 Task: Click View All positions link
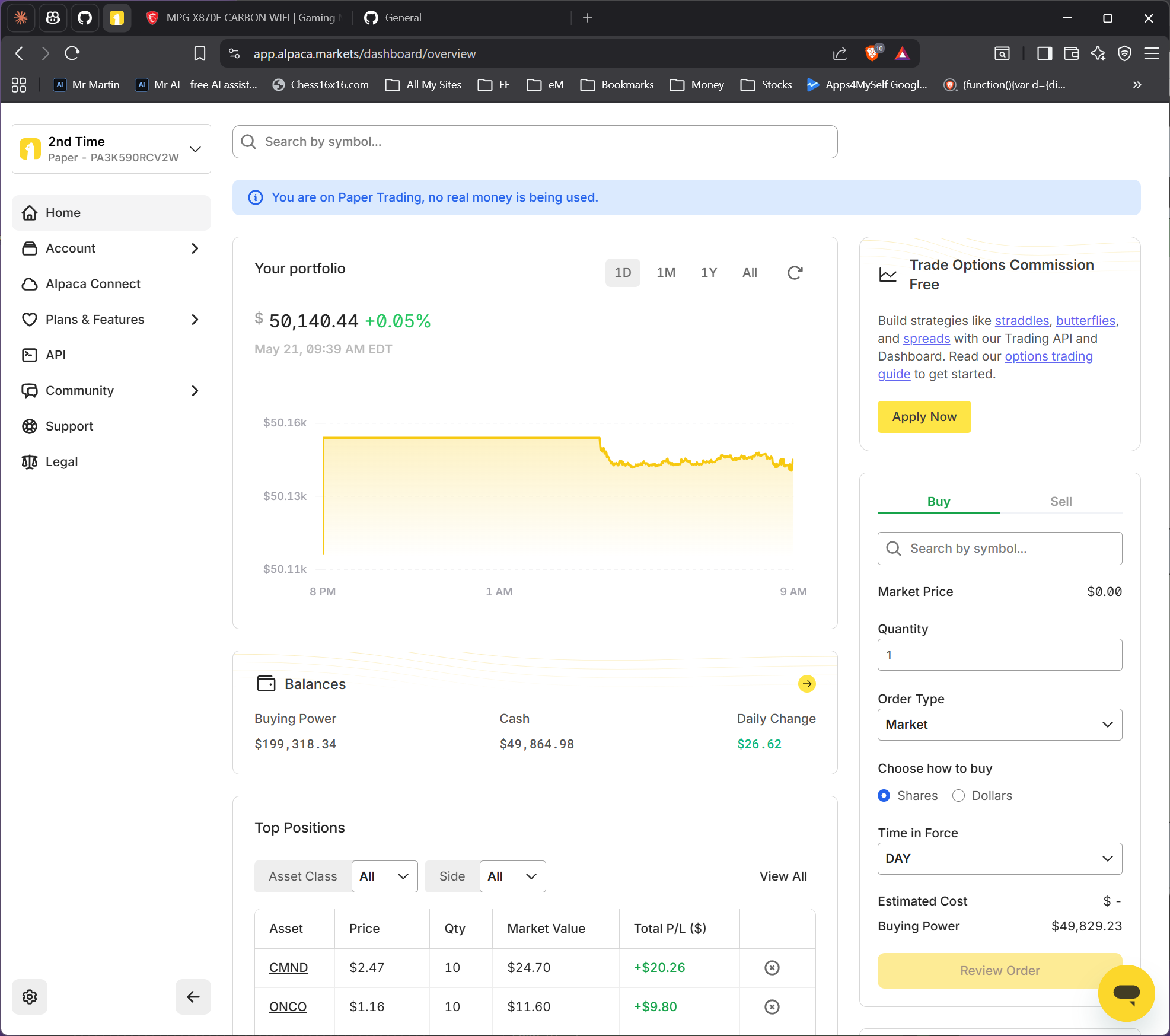[x=783, y=876]
